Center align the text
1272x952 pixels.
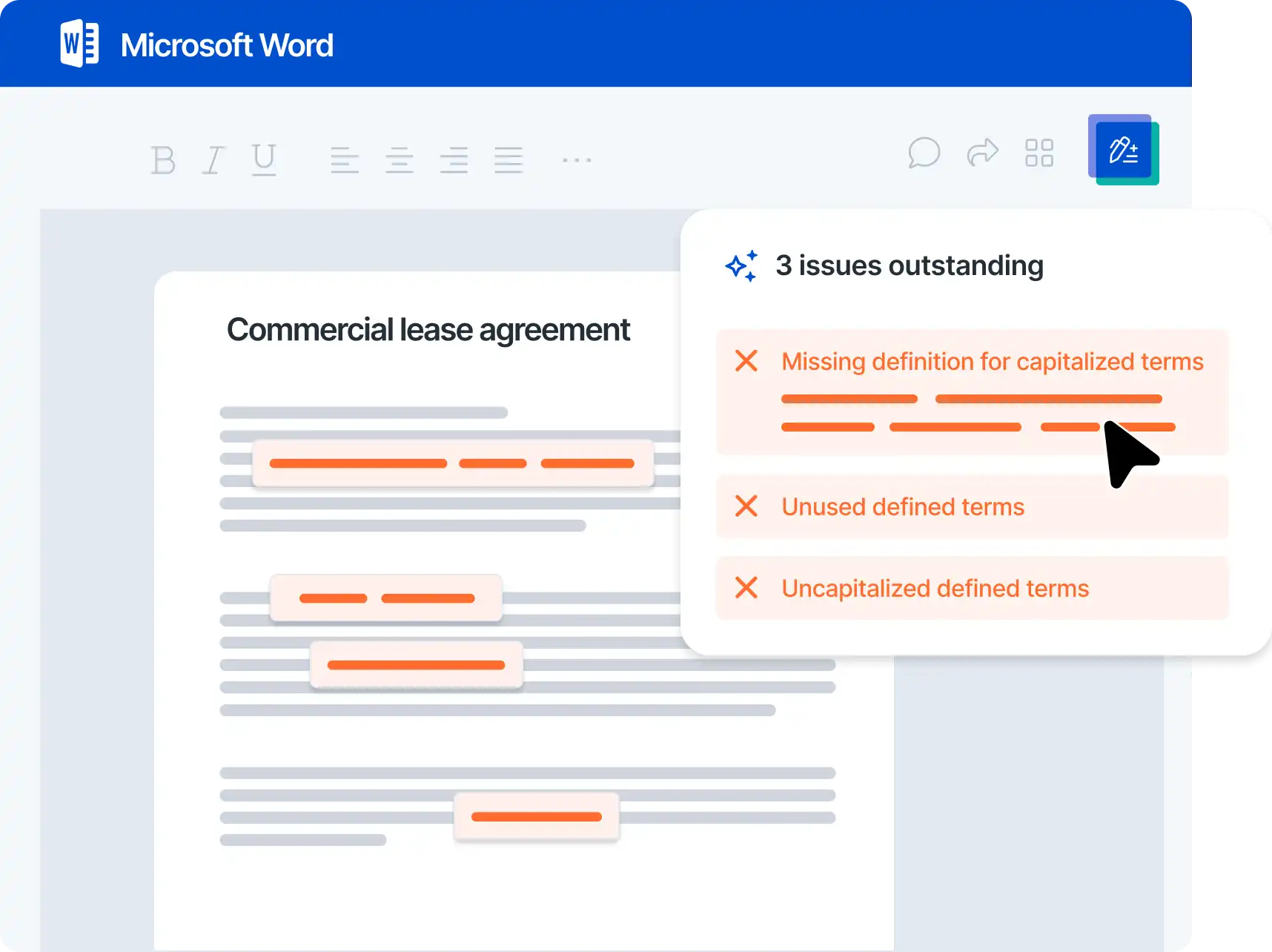(x=400, y=160)
